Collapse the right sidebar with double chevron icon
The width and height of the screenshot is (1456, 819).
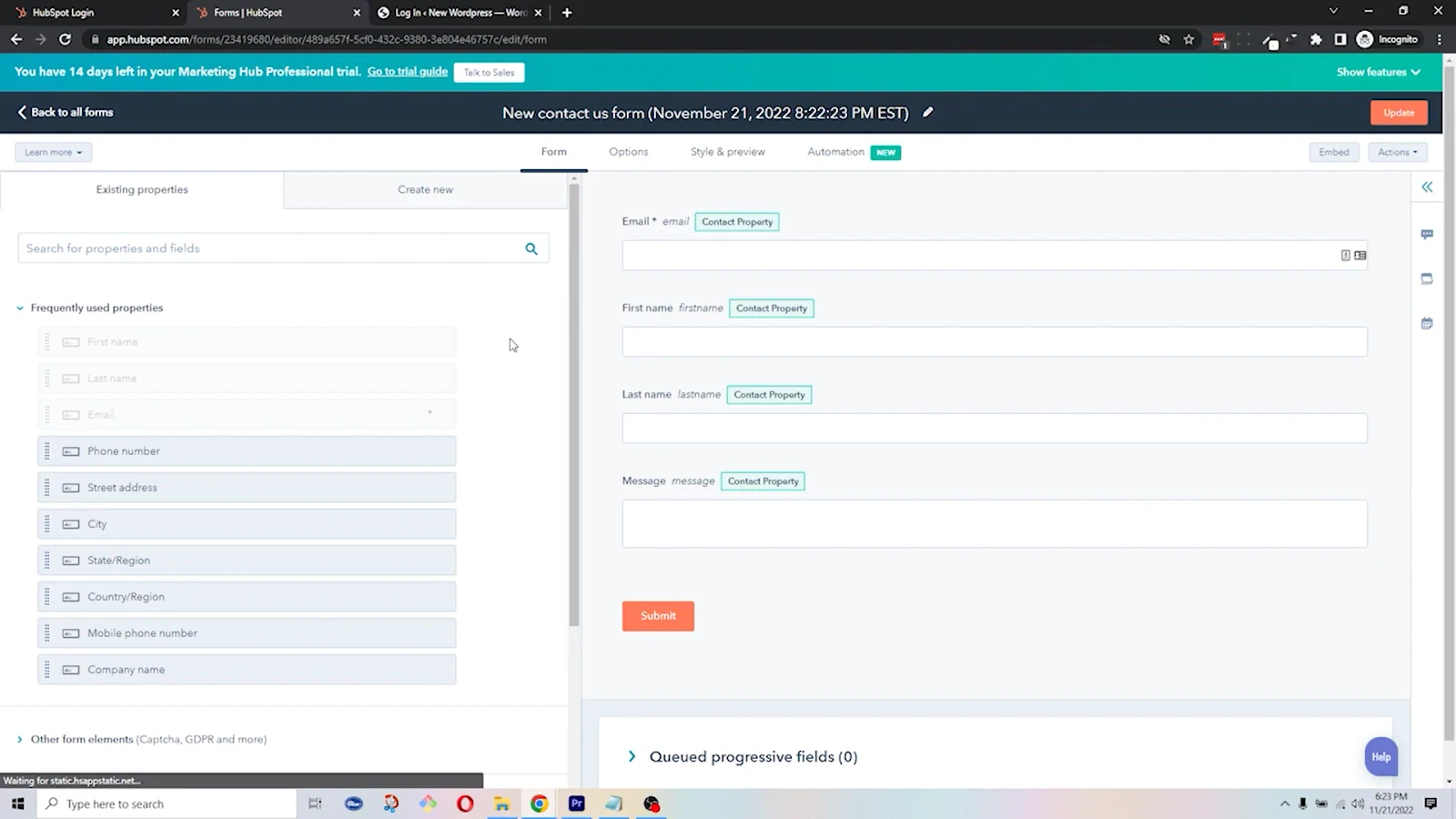[1427, 187]
